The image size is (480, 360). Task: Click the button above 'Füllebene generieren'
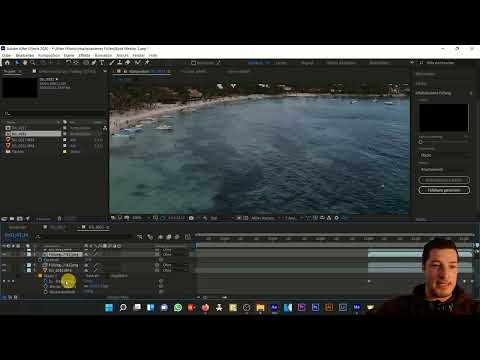(x=444, y=180)
